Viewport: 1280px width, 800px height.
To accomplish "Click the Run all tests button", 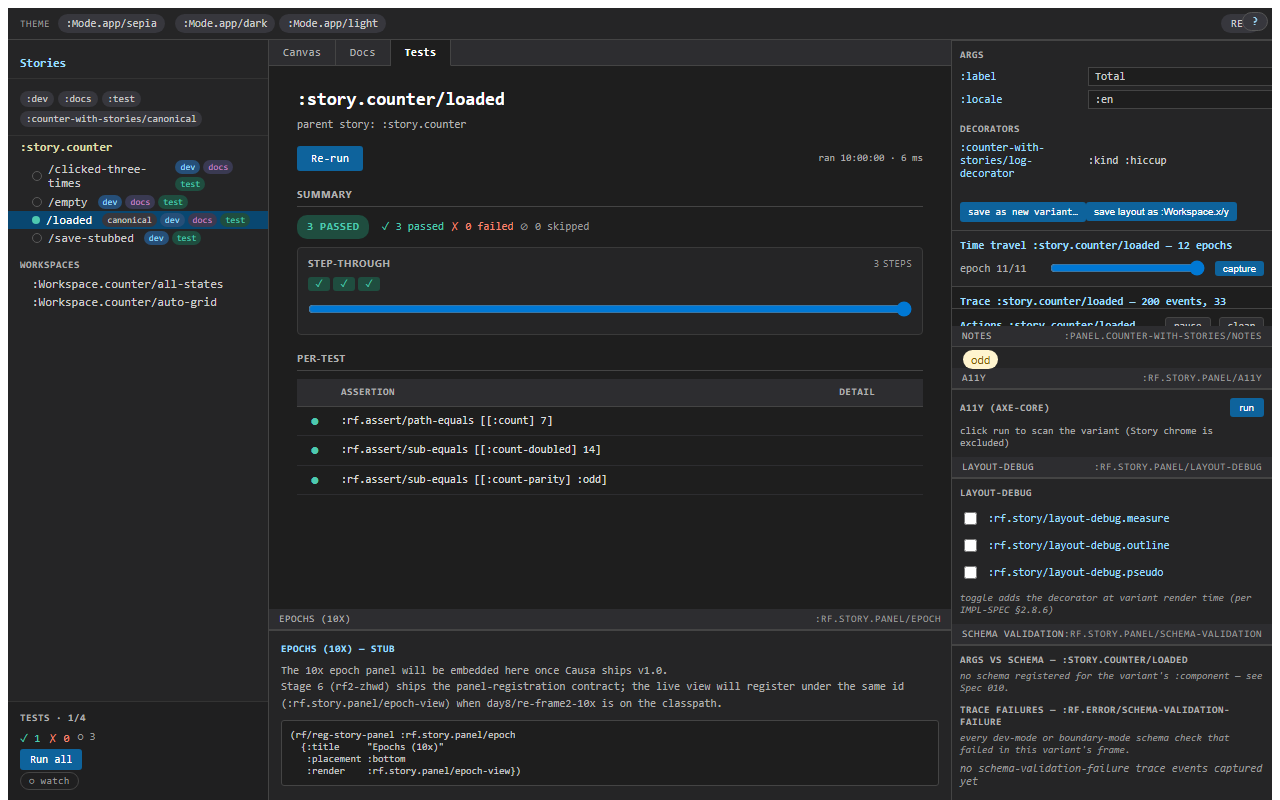I will (51, 759).
